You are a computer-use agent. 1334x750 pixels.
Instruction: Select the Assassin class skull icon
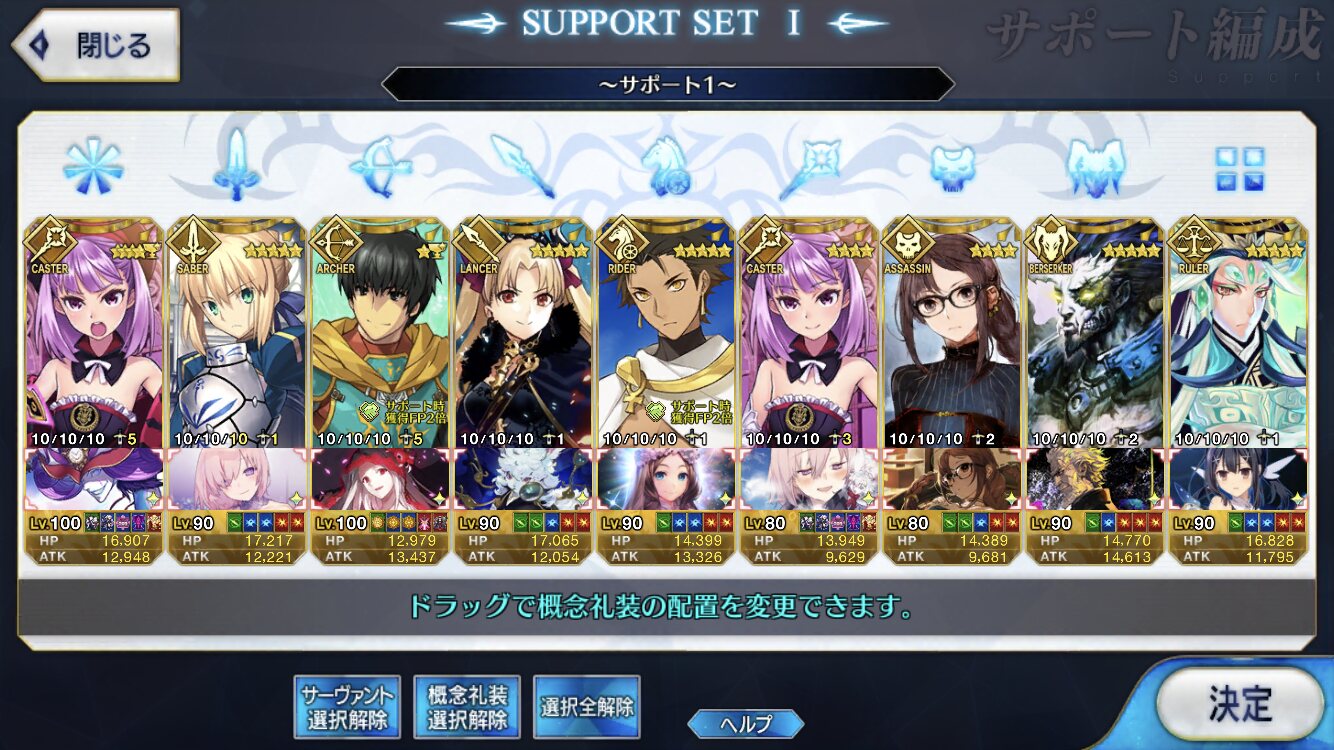click(x=952, y=167)
